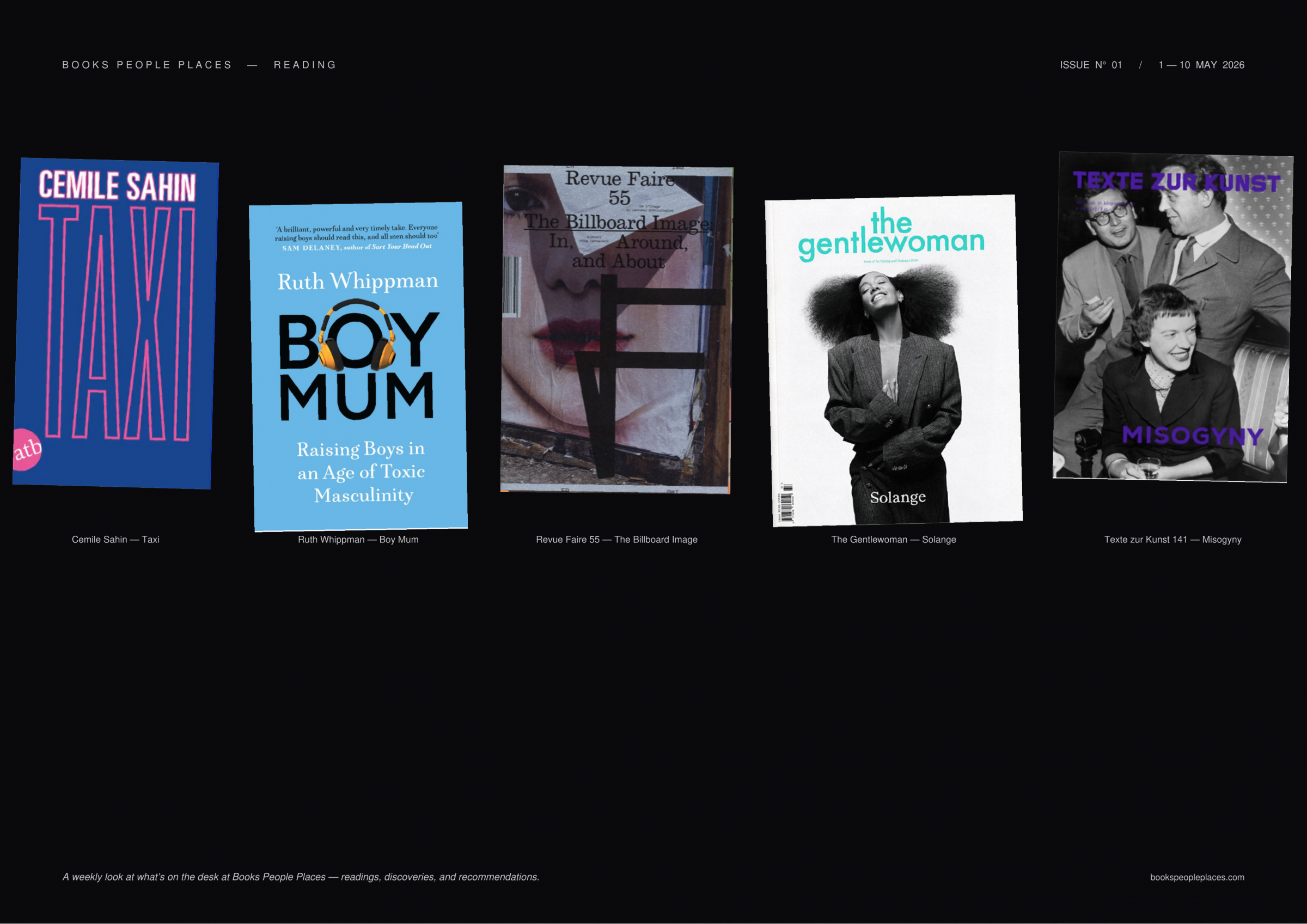Click the weekly look footer description
The image size is (1307, 924).
[x=301, y=877]
